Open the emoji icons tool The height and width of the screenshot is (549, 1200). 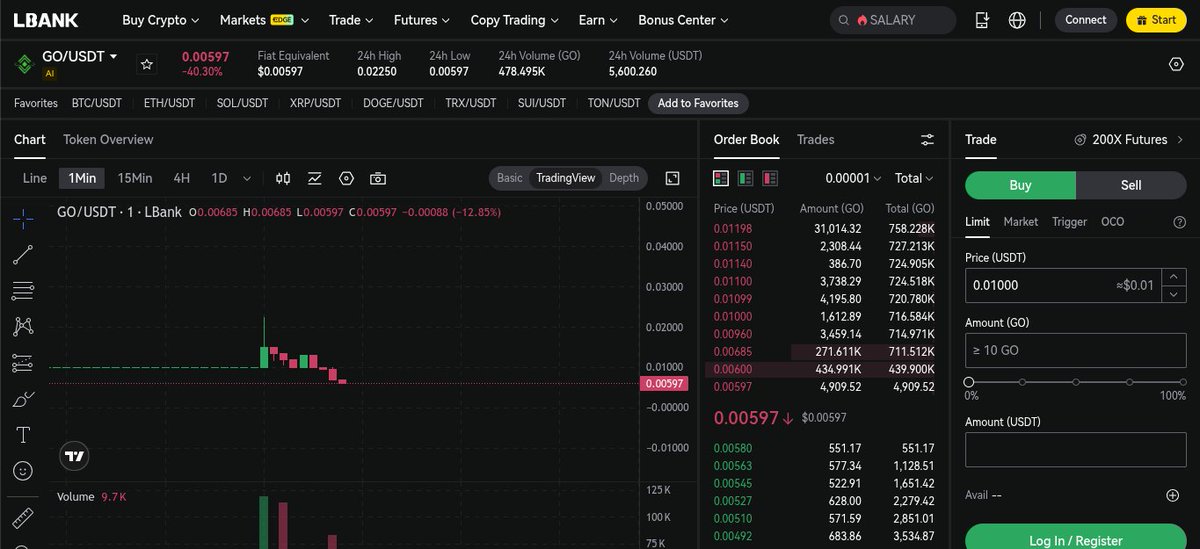23,470
